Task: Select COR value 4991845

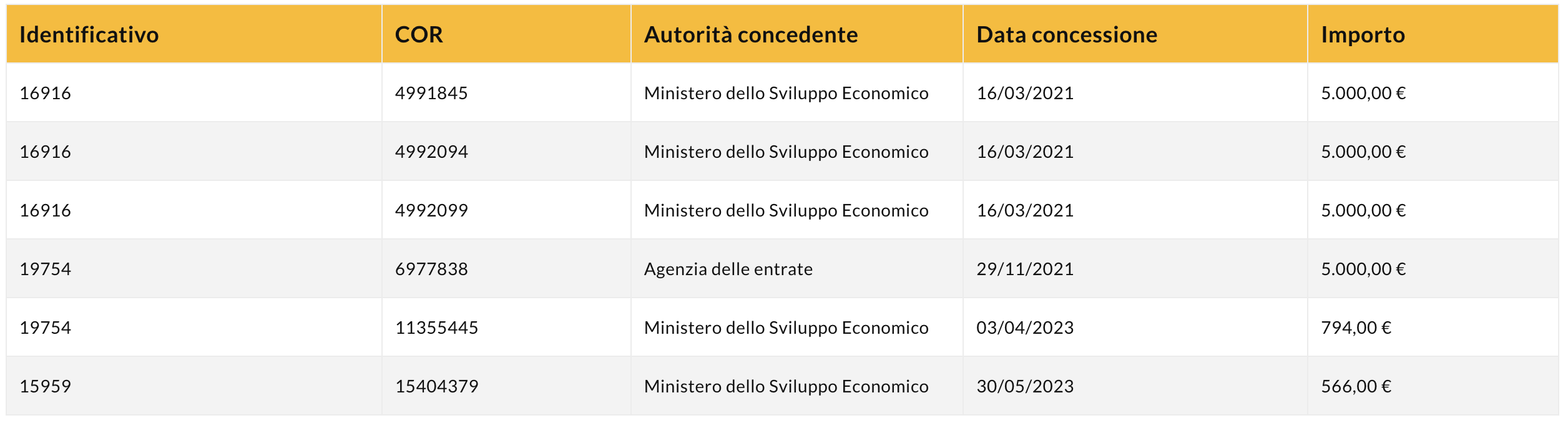Action: pyautogui.click(x=431, y=93)
